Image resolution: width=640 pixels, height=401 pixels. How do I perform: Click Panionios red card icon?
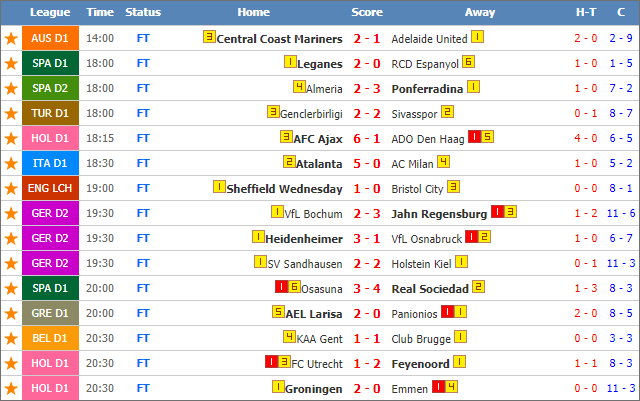click(447, 312)
